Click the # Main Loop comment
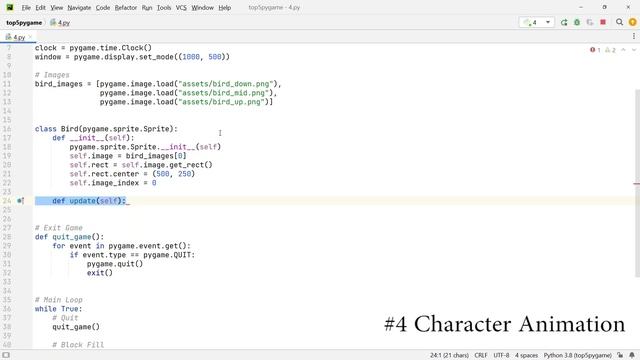The height and width of the screenshot is (360, 640). [x=59, y=300]
